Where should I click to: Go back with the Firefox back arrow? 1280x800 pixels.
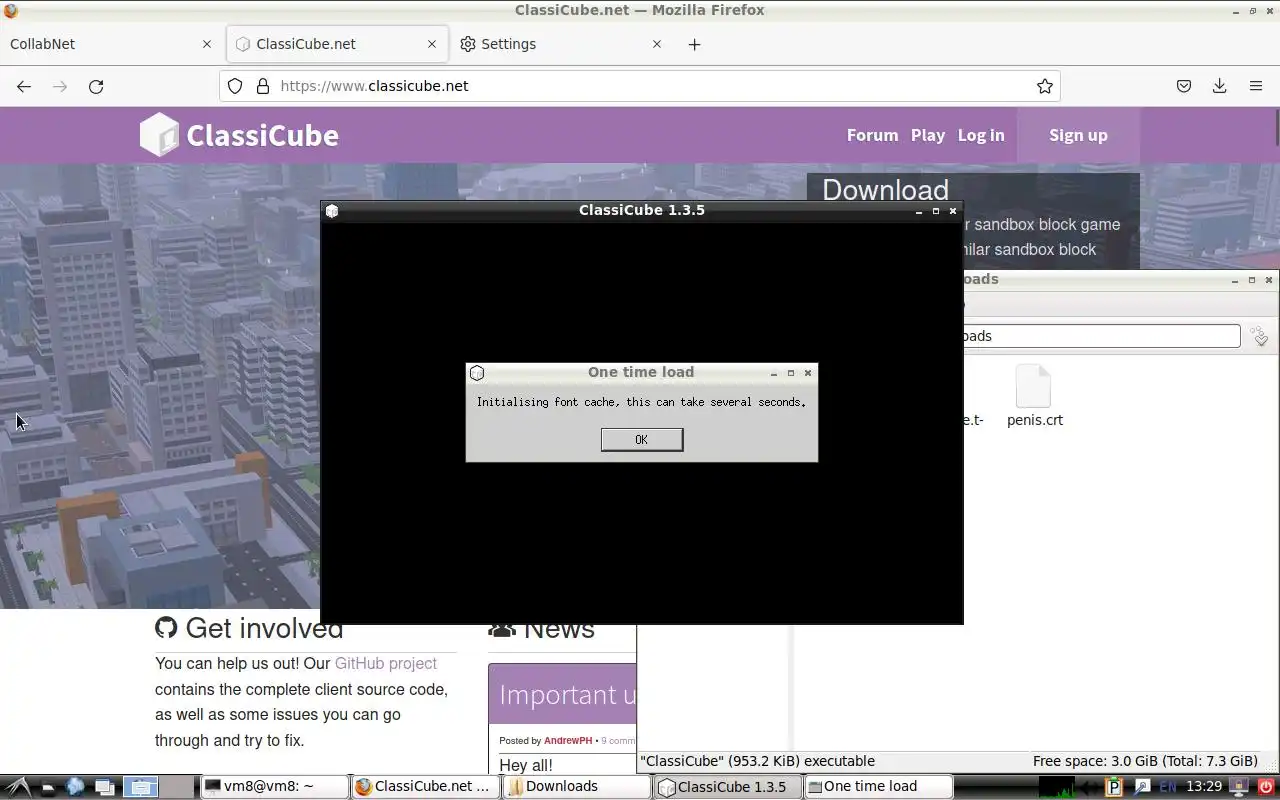click(24, 86)
